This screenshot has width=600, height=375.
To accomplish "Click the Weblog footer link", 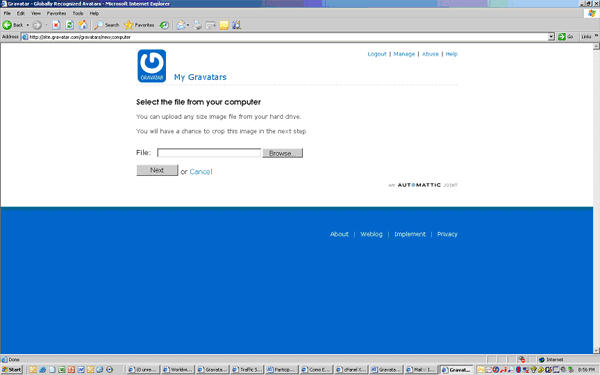I will (x=371, y=234).
